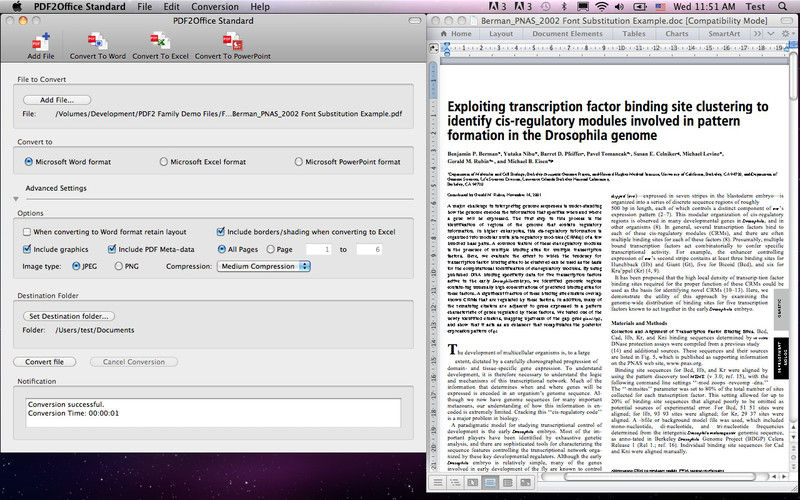This screenshot has width=800, height=500.
Task: Toggle Include PDF Meta-data checkbox
Action: coord(112,249)
